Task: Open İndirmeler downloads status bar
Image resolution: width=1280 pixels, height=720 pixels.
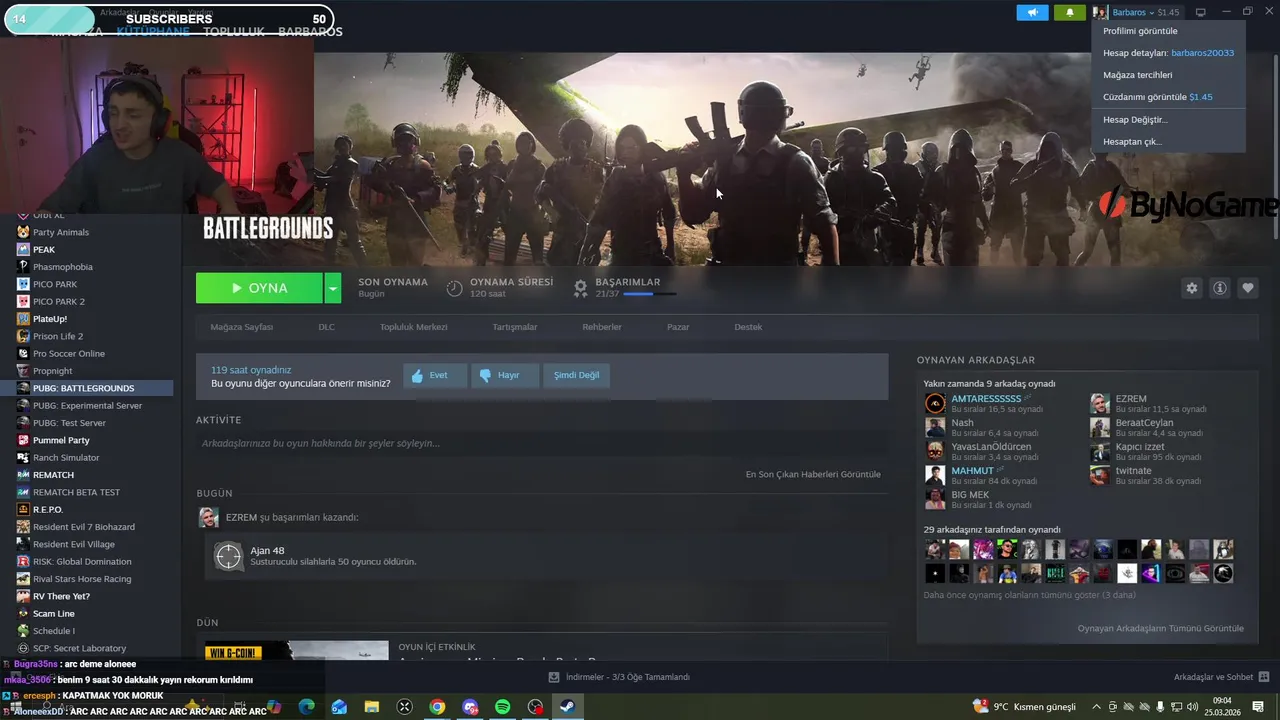Action: [619, 677]
